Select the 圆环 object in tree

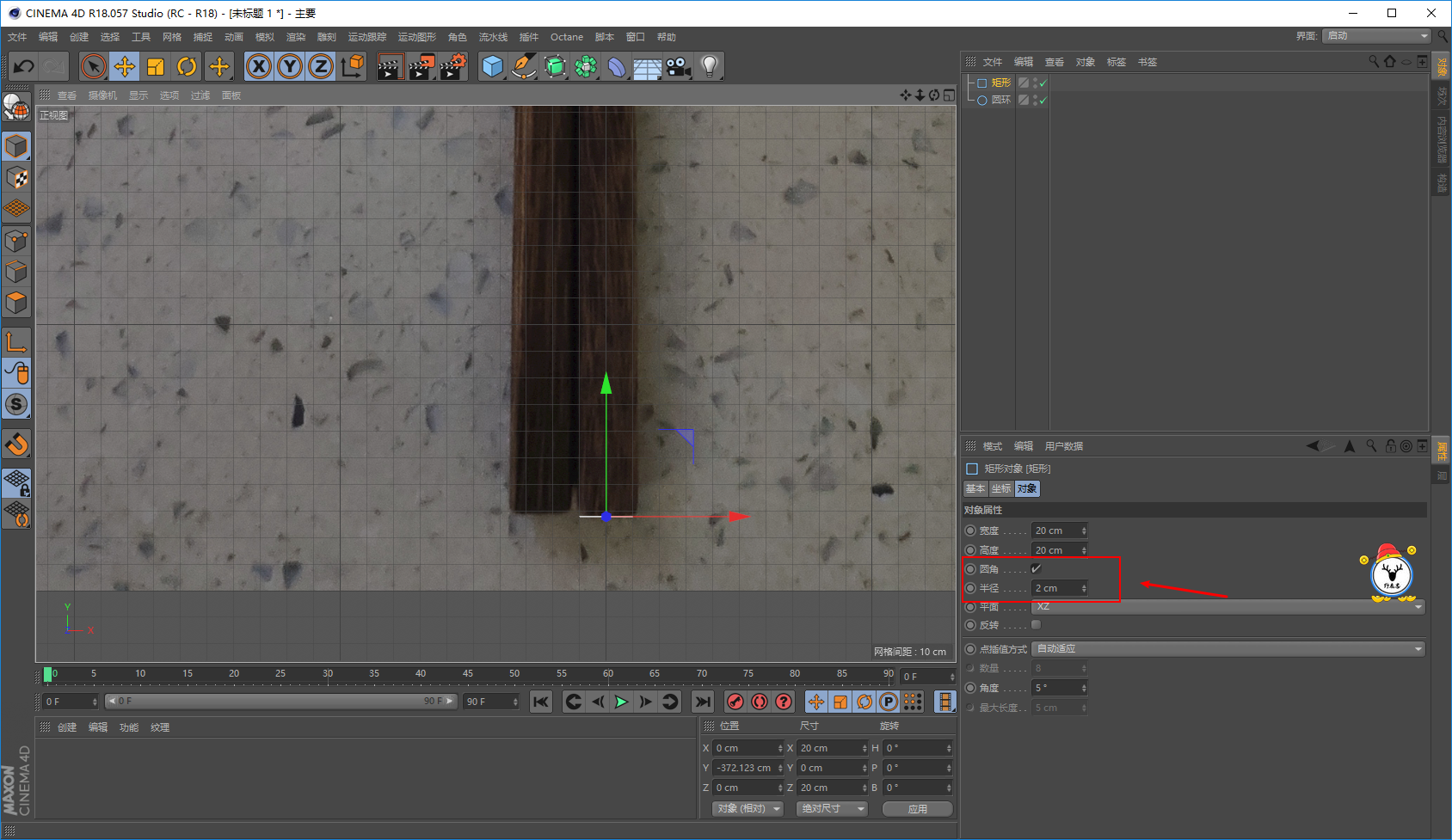pyautogui.click(x=1001, y=101)
